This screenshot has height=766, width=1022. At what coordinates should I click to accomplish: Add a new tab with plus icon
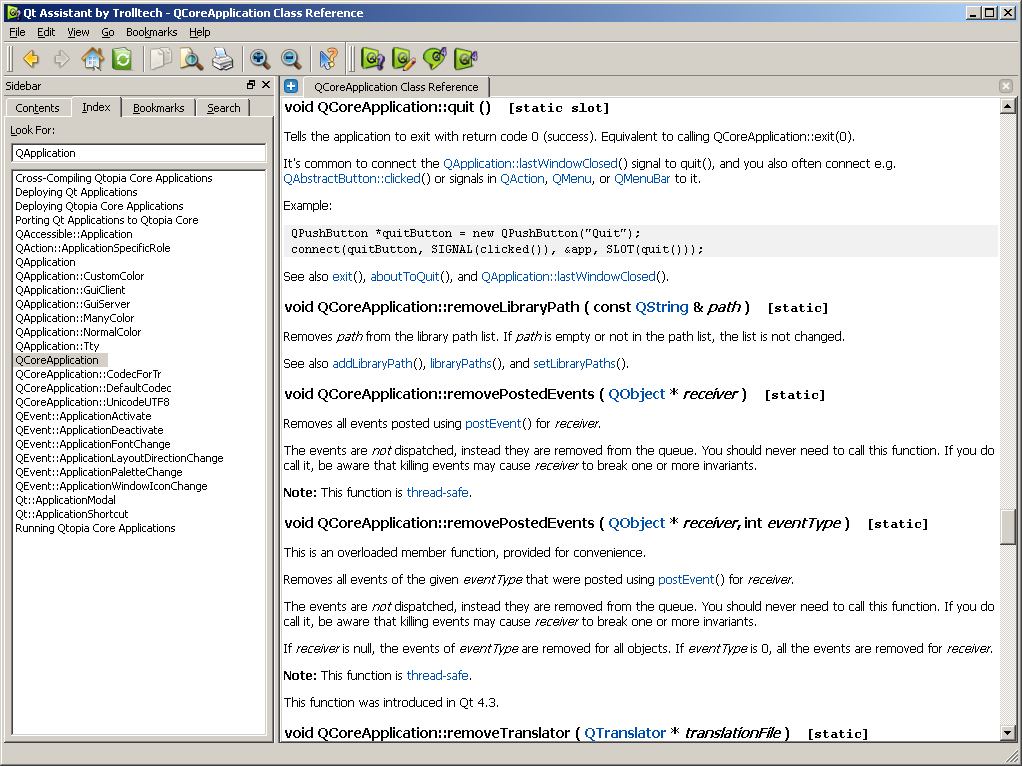291,86
